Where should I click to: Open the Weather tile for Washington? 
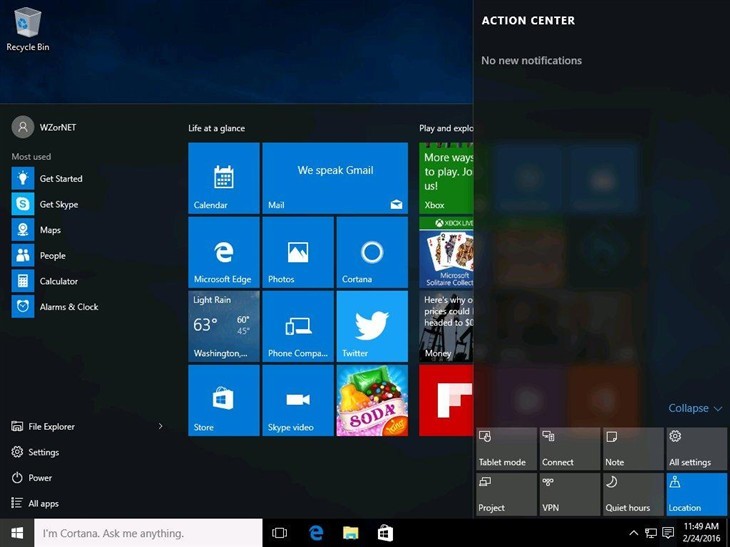tap(224, 326)
